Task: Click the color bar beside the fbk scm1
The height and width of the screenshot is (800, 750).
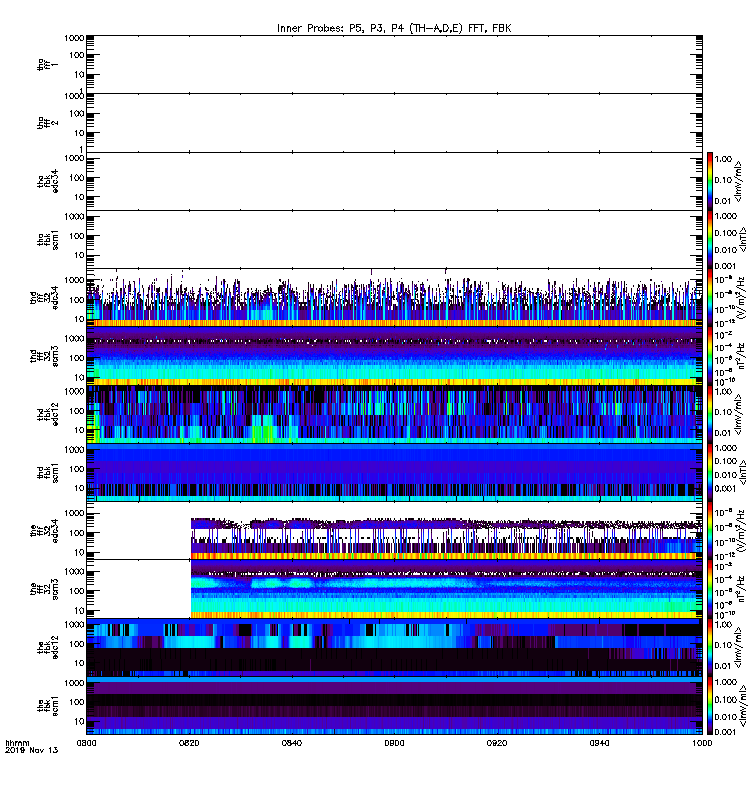Action: click(x=710, y=706)
